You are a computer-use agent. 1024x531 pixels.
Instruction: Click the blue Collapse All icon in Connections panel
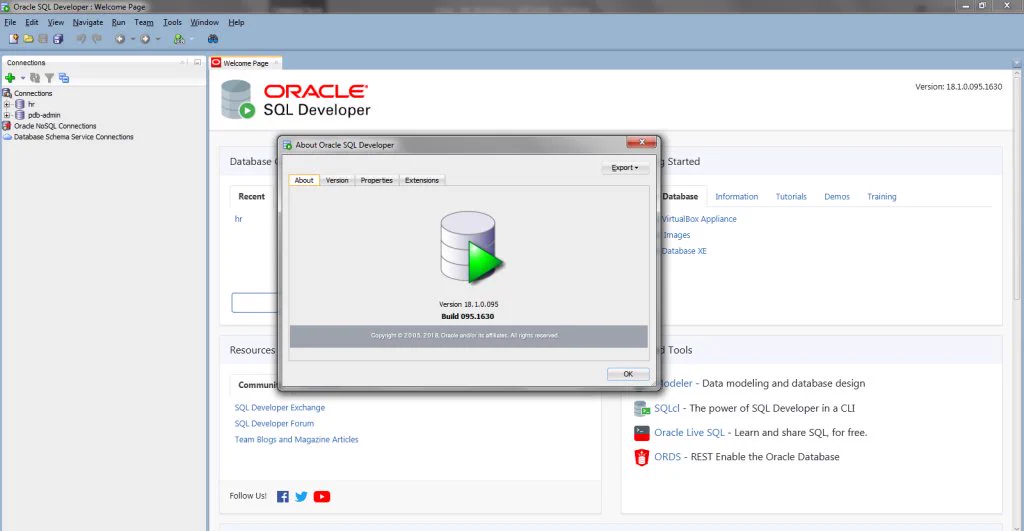tap(63, 78)
